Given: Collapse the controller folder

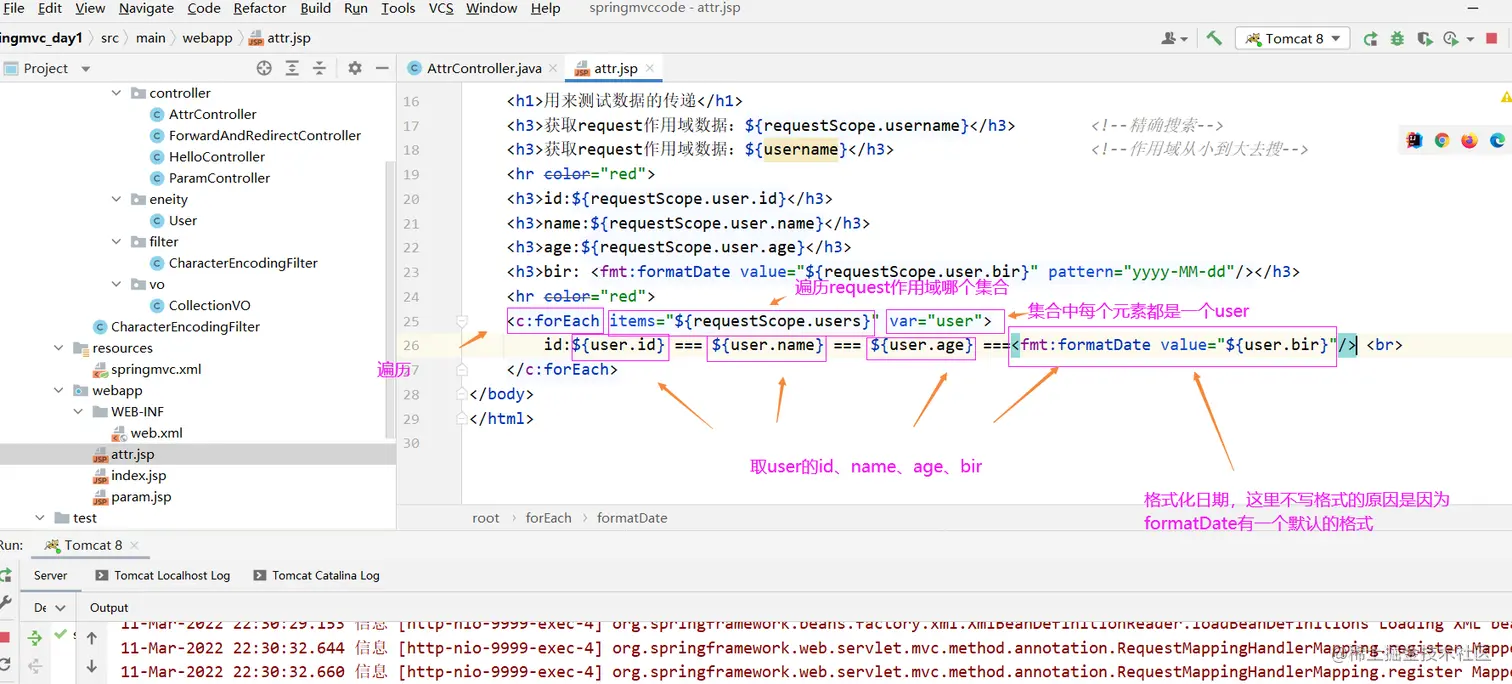Looking at the screenshot, I should [117, 93].
